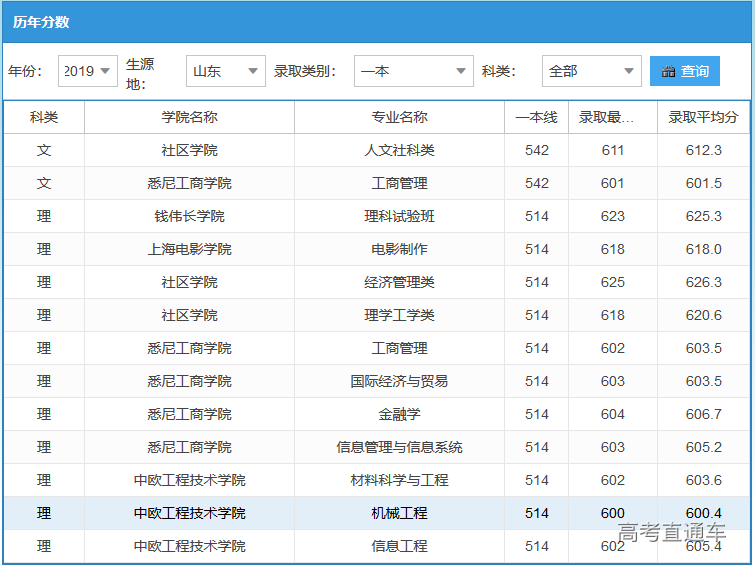Sort by 科类 column header
Viewport: 755px width, 572px height.
(44, 117)
